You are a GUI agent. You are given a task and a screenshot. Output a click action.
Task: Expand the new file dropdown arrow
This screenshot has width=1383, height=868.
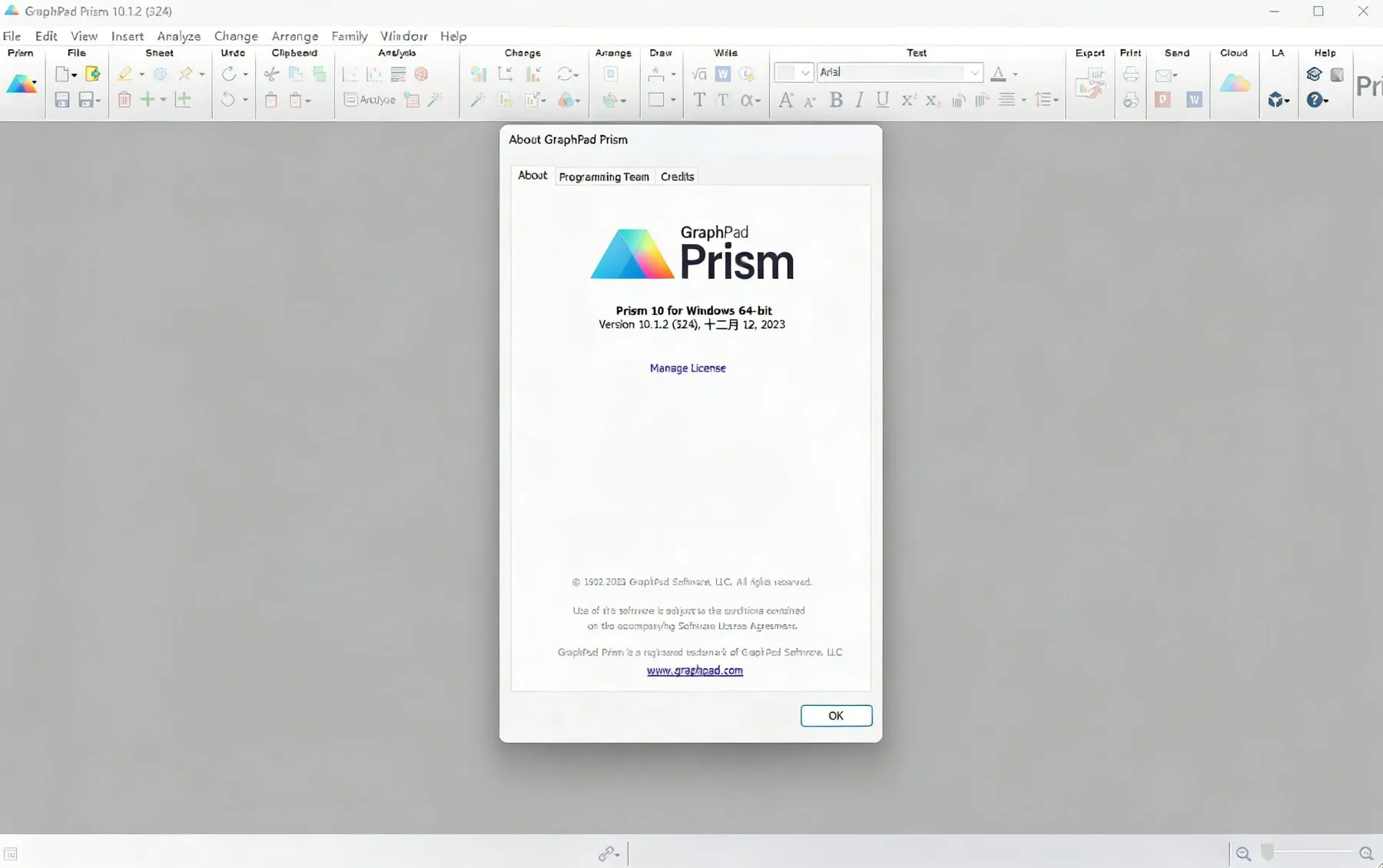[75, 75]
